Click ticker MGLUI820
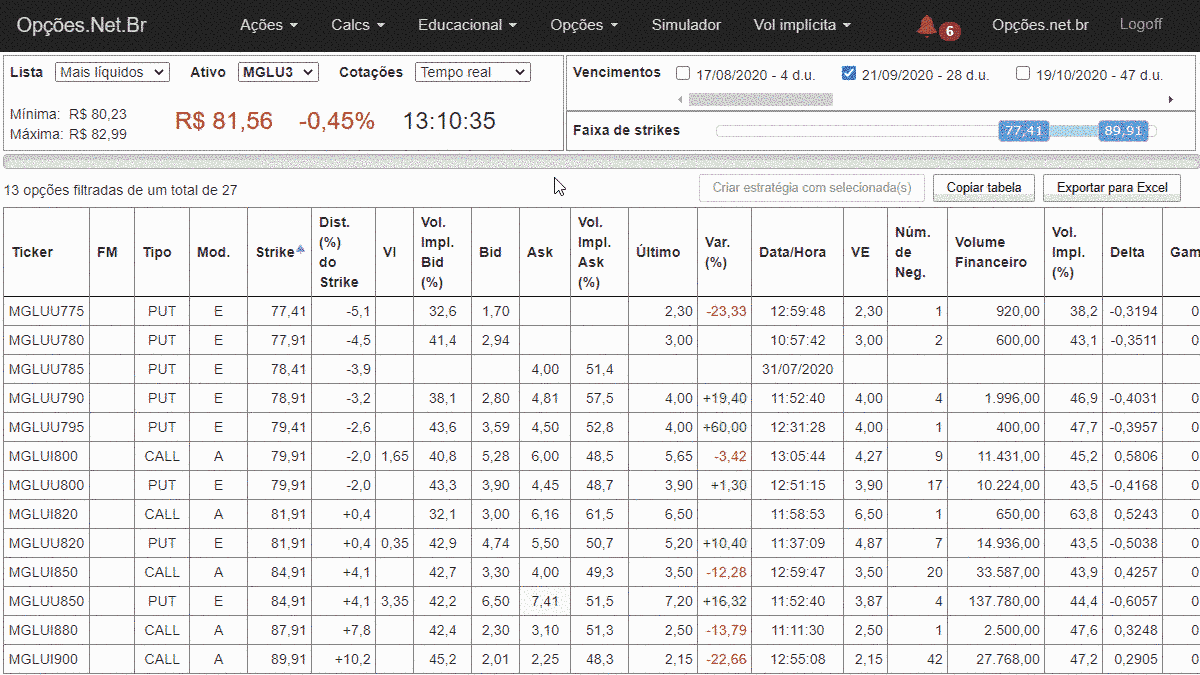 tap(43, 514)
